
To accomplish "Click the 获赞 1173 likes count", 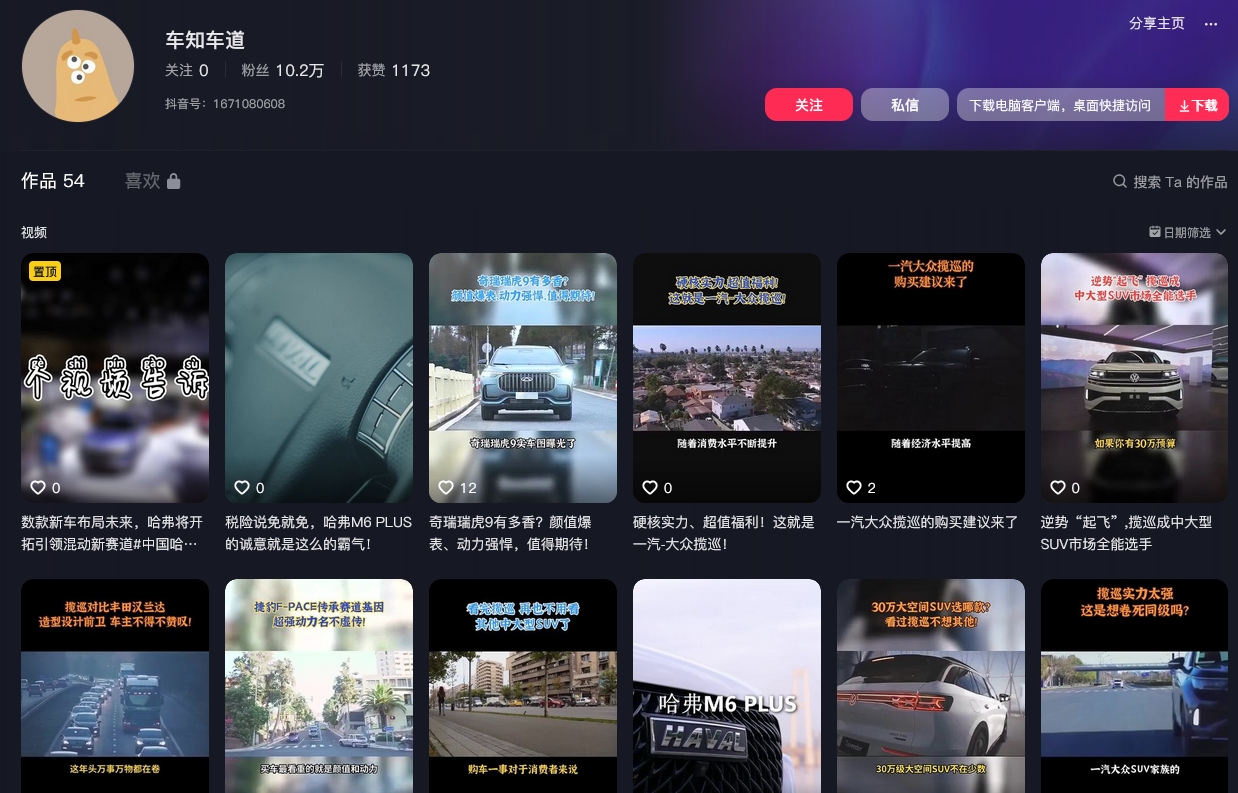I will 394,70.
